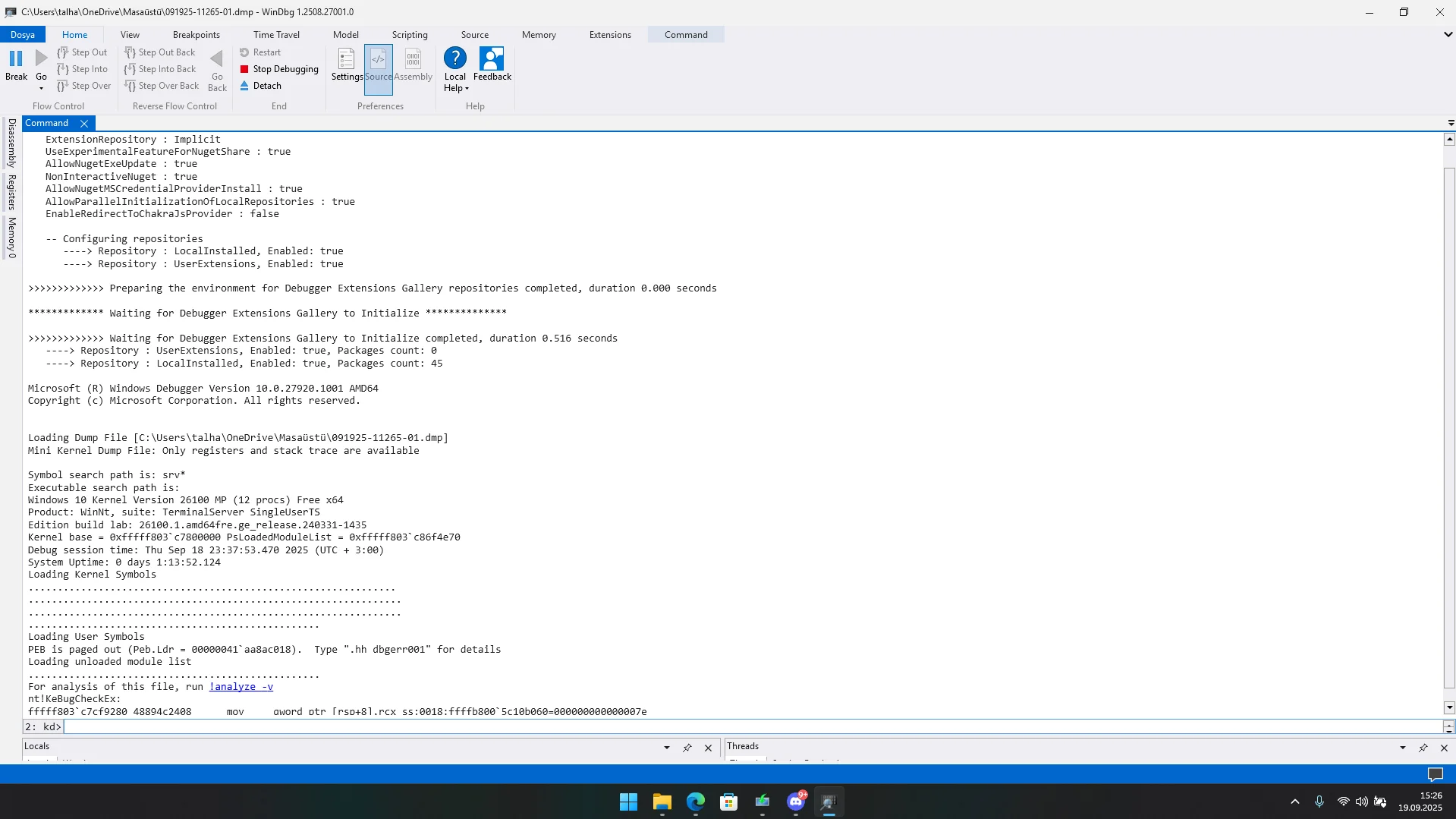Restart the debugging session
Screen dimensions: 1456x819
pos(260,52)
